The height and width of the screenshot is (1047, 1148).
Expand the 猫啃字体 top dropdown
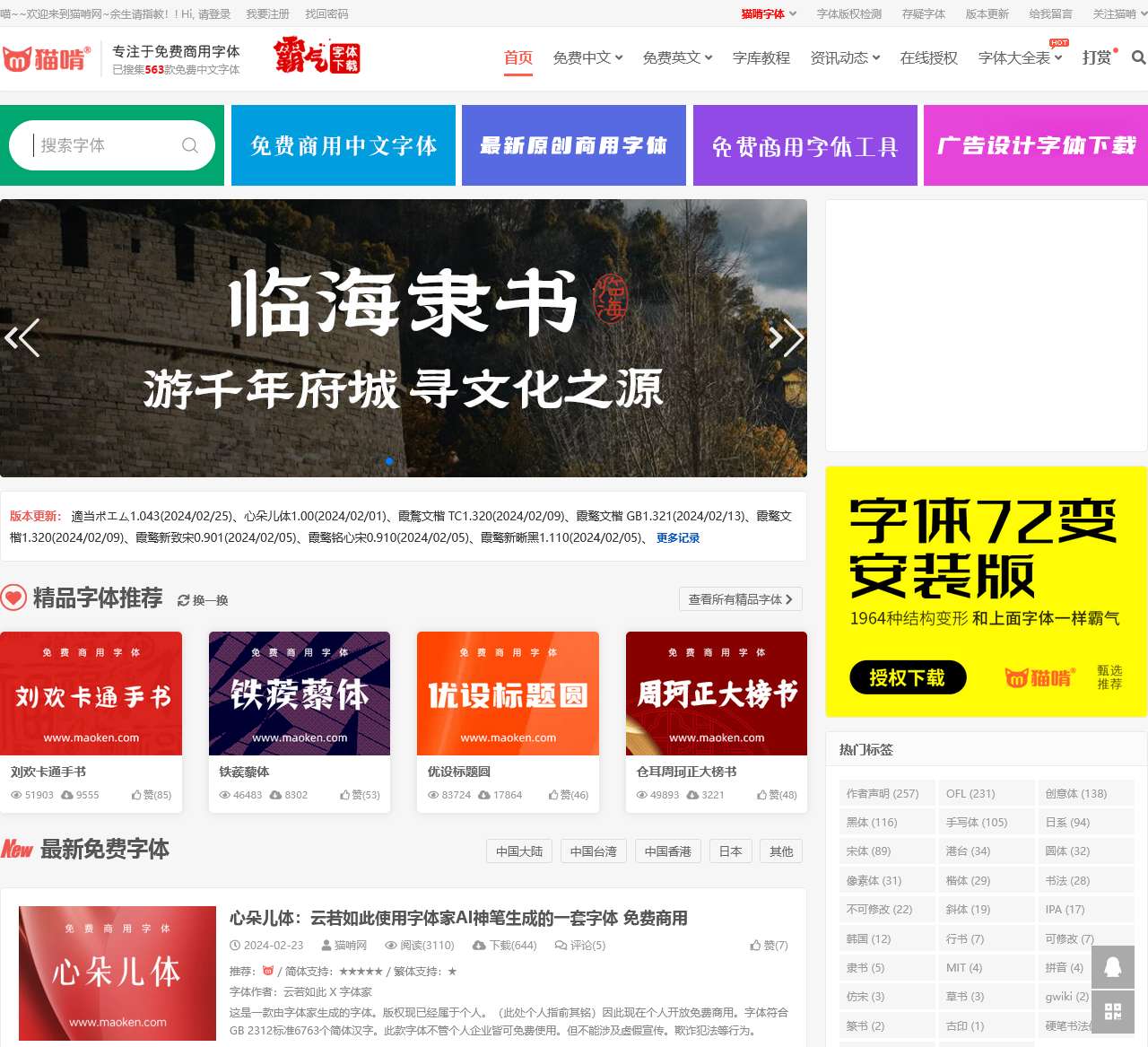[x=793, y=13]
